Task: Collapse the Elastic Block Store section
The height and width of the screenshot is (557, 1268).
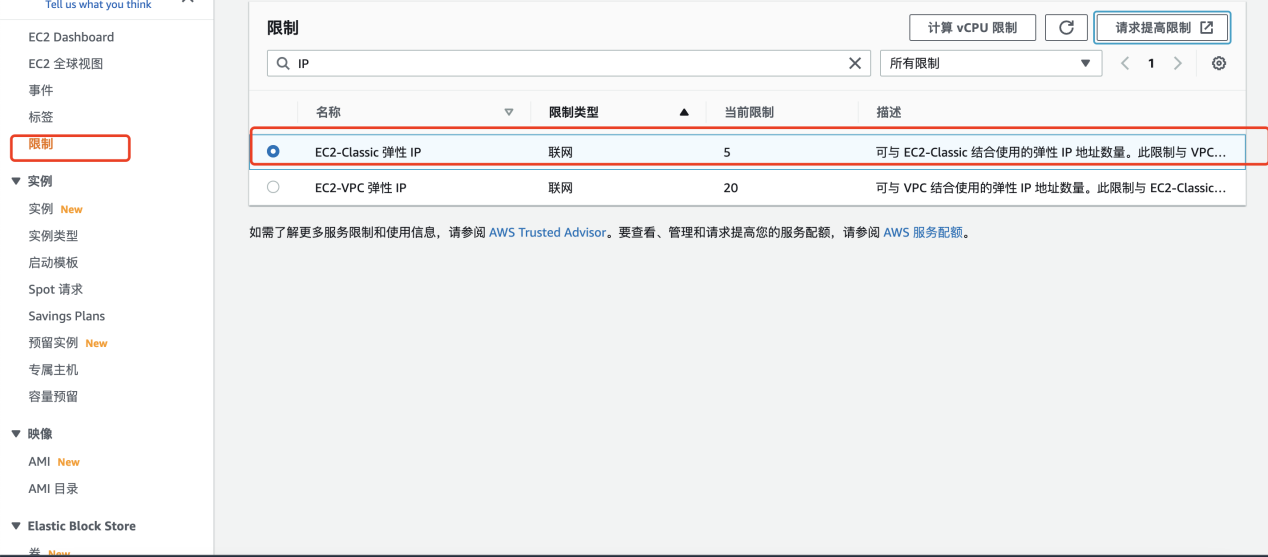Action: point(15,526)
